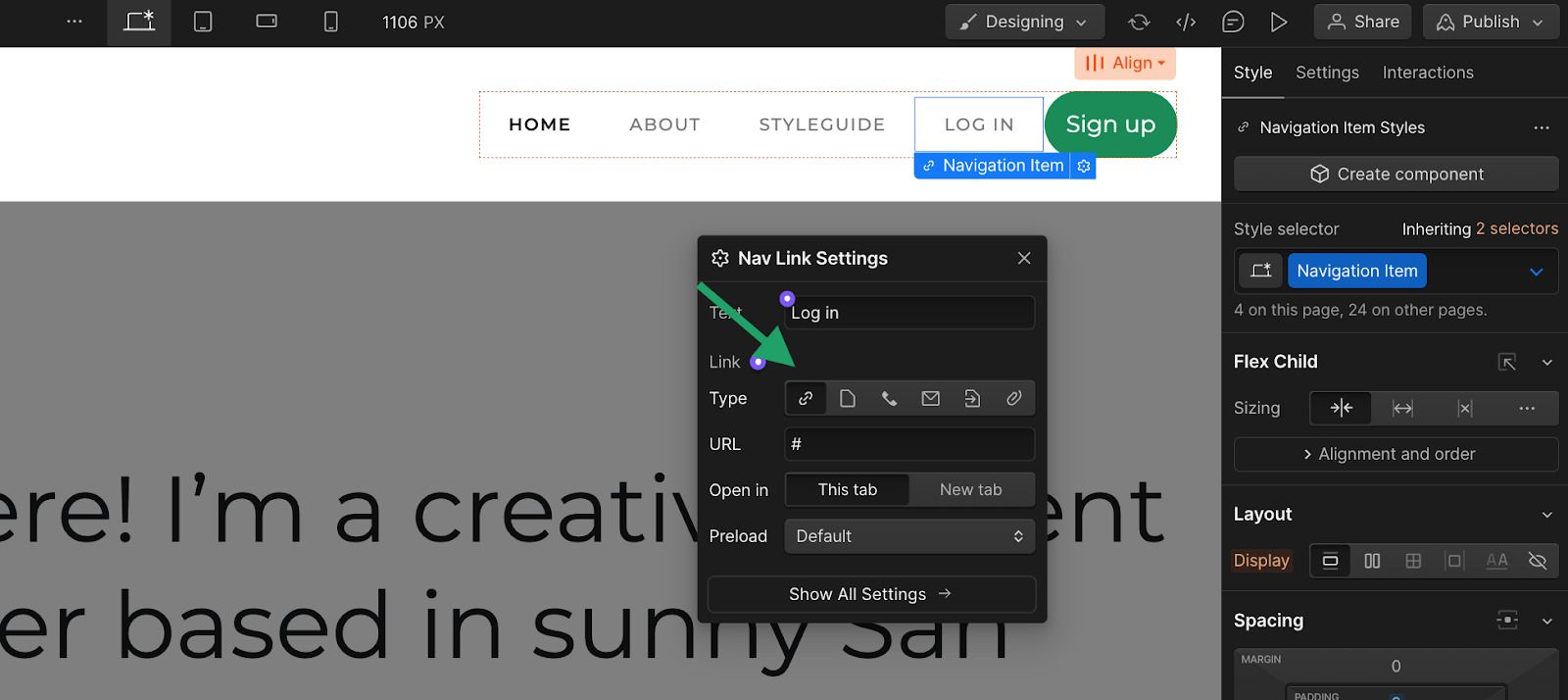1568x700 pixels.
Task: Expand Alignment and order section
Action: [1396, 454]
